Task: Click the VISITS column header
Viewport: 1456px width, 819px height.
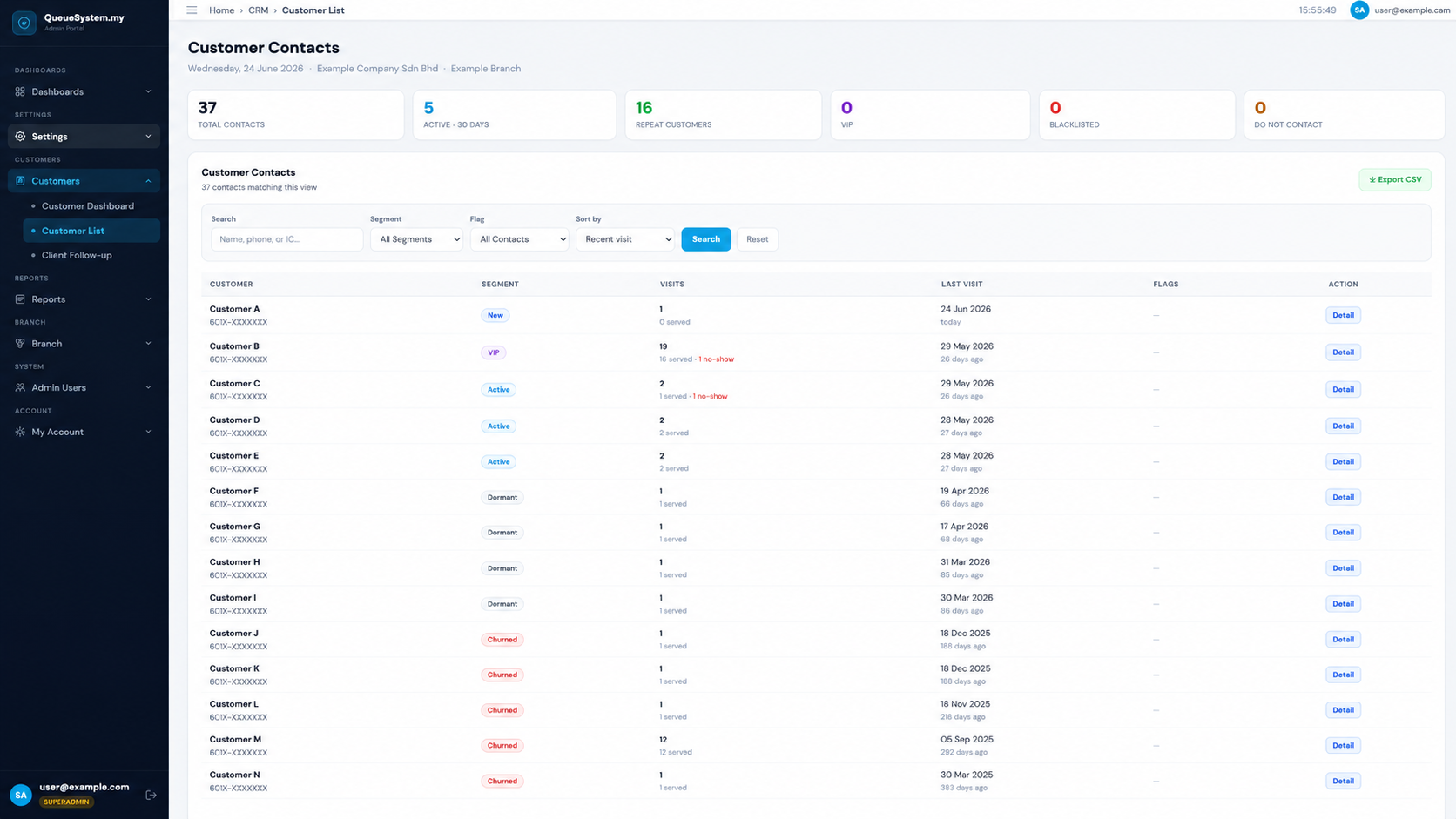Action: (x=672, y=285)
